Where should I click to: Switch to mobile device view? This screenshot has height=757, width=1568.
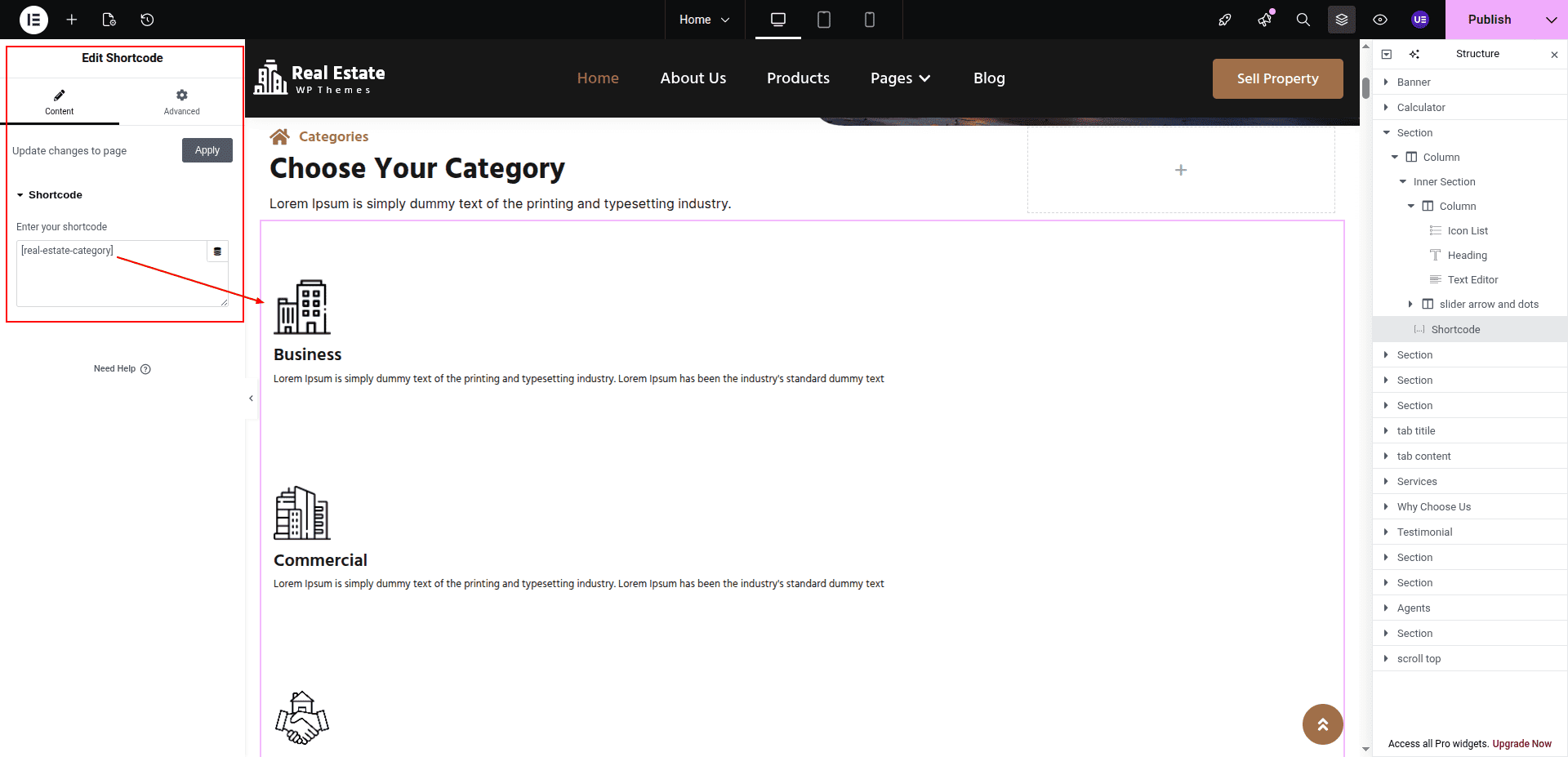click(870, 20)
